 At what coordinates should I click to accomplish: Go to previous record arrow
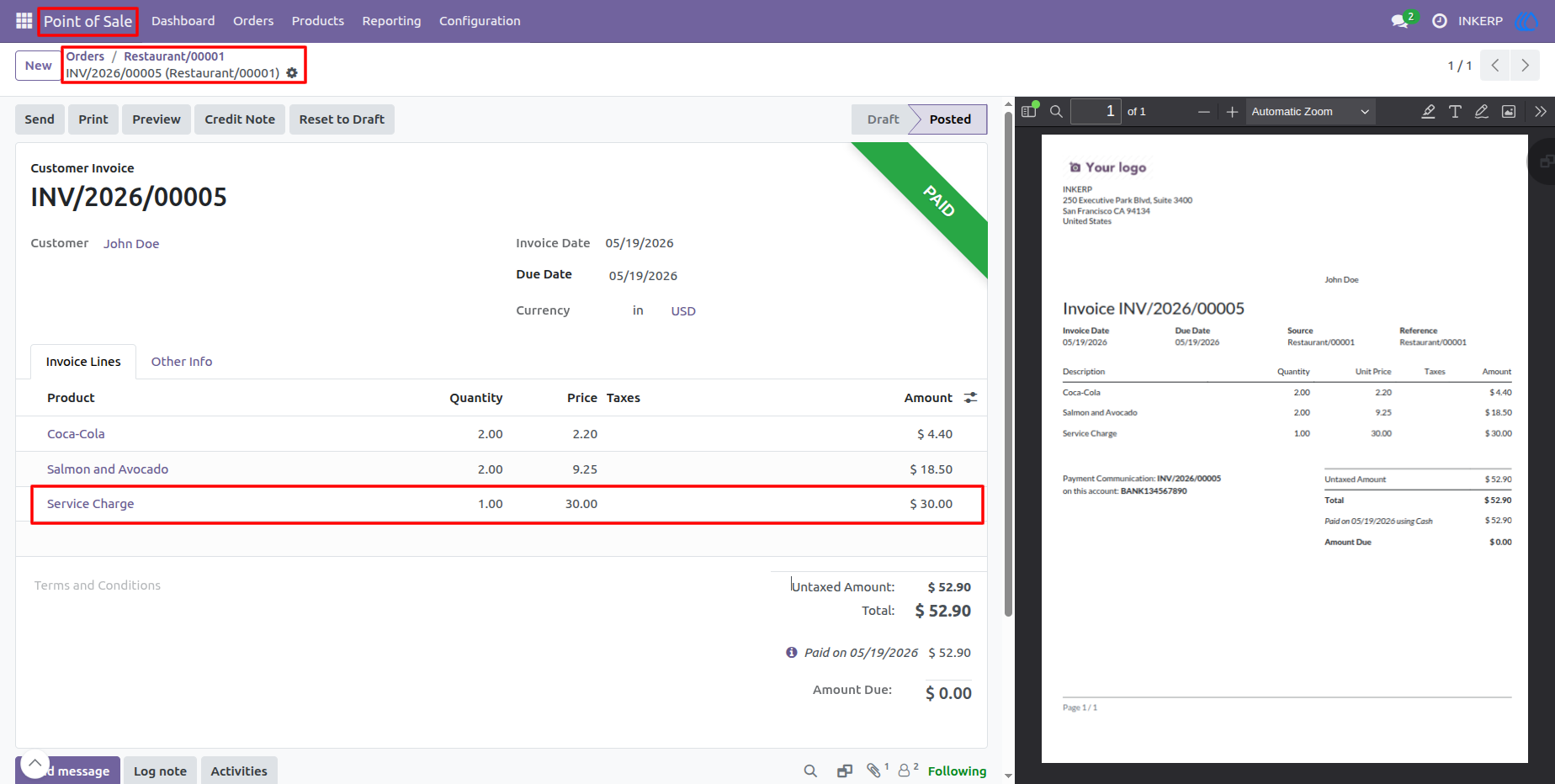coord(1495,65)
